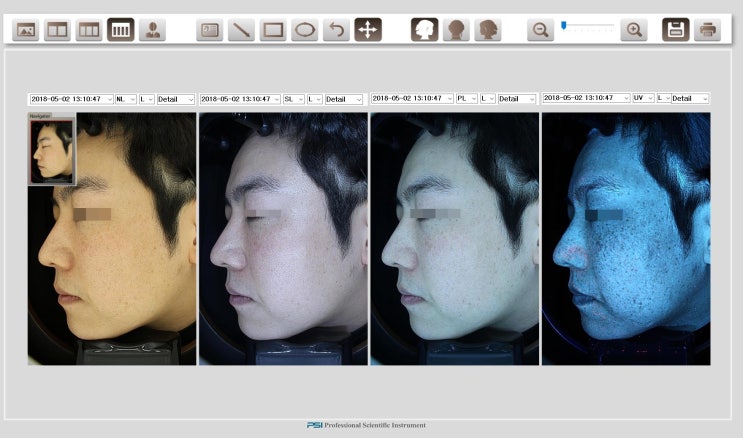
Task: Open the patient profile icon
Action: point(152,30)
